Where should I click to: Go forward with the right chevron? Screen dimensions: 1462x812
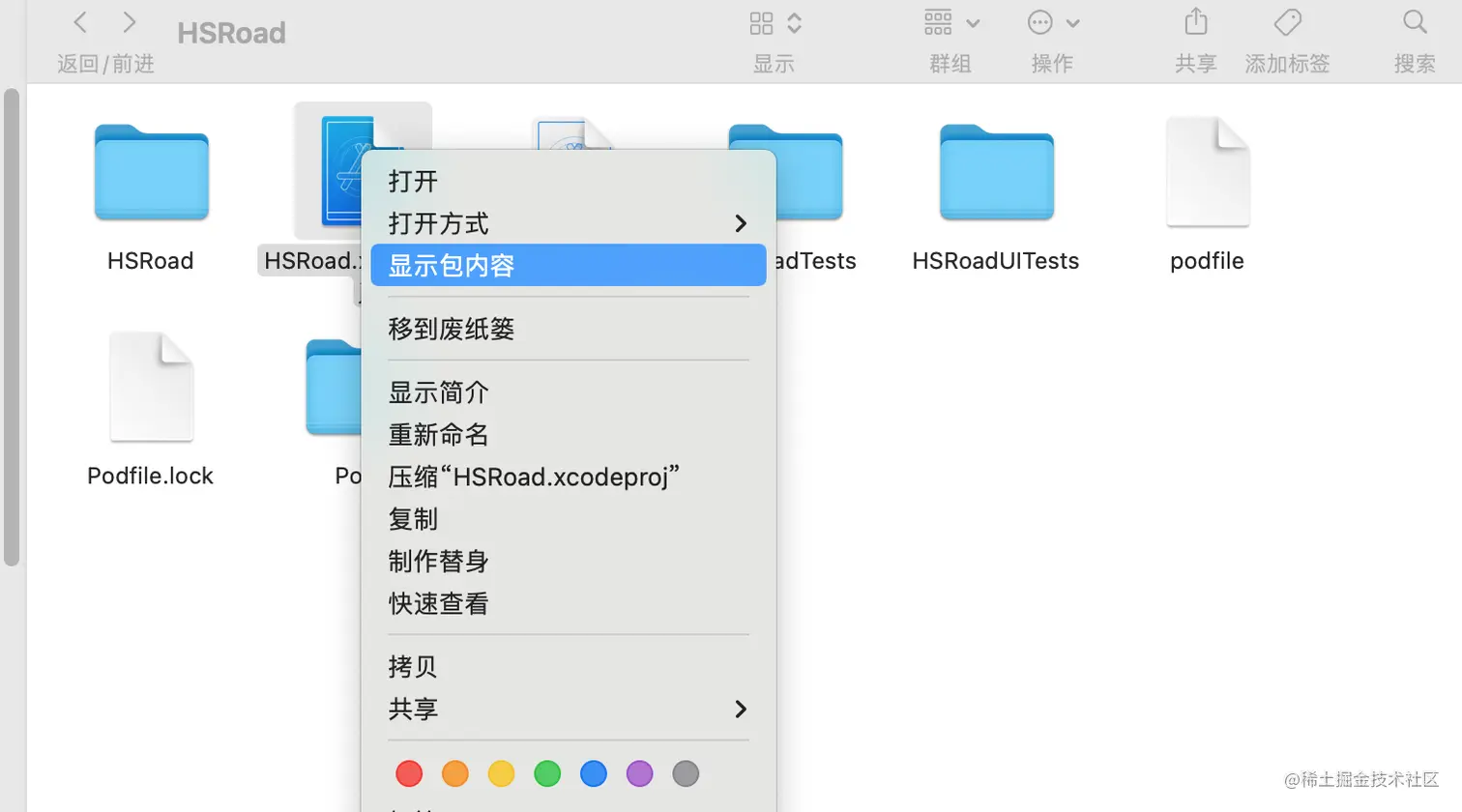(129, 22)
